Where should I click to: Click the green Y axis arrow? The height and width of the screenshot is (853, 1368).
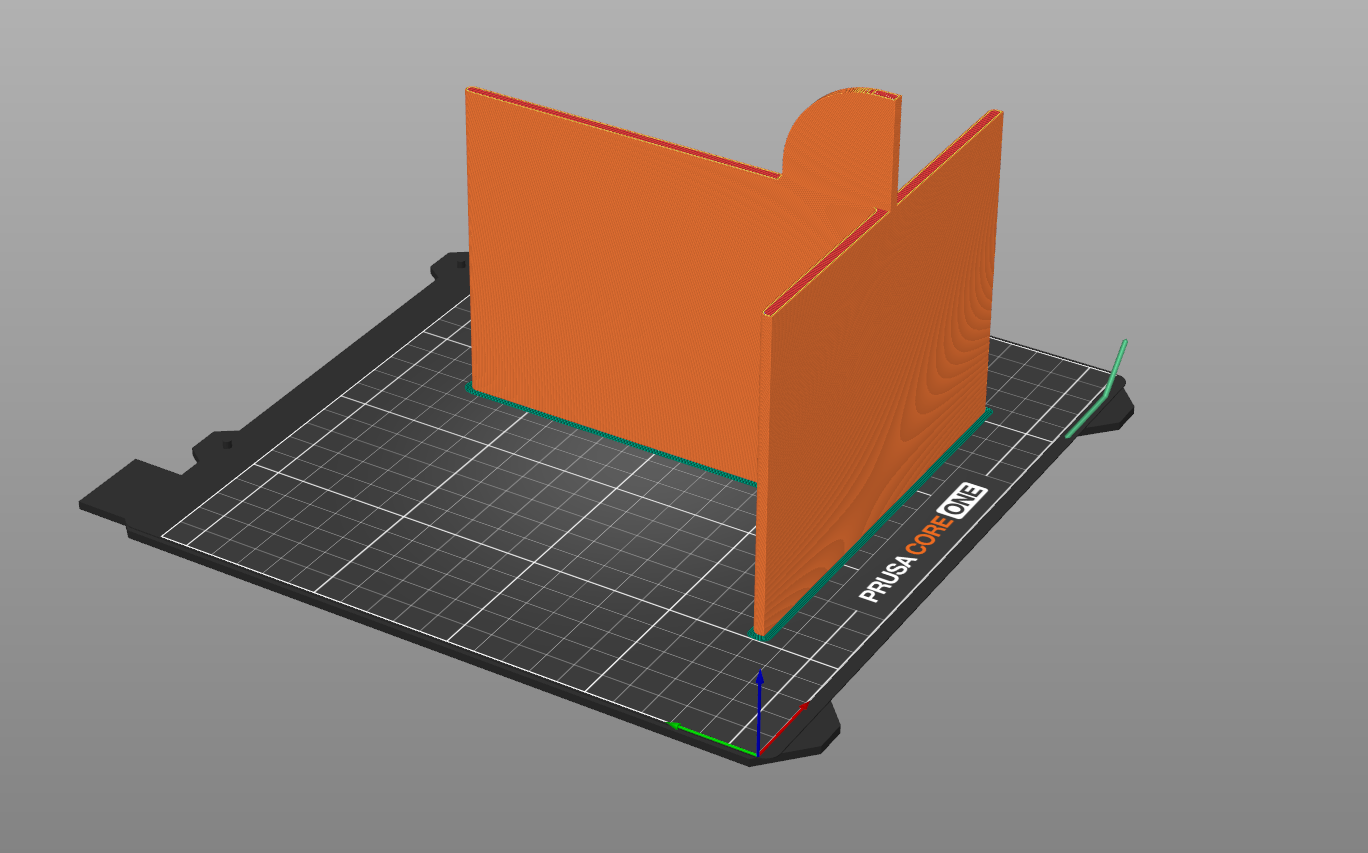click(712, 738)
